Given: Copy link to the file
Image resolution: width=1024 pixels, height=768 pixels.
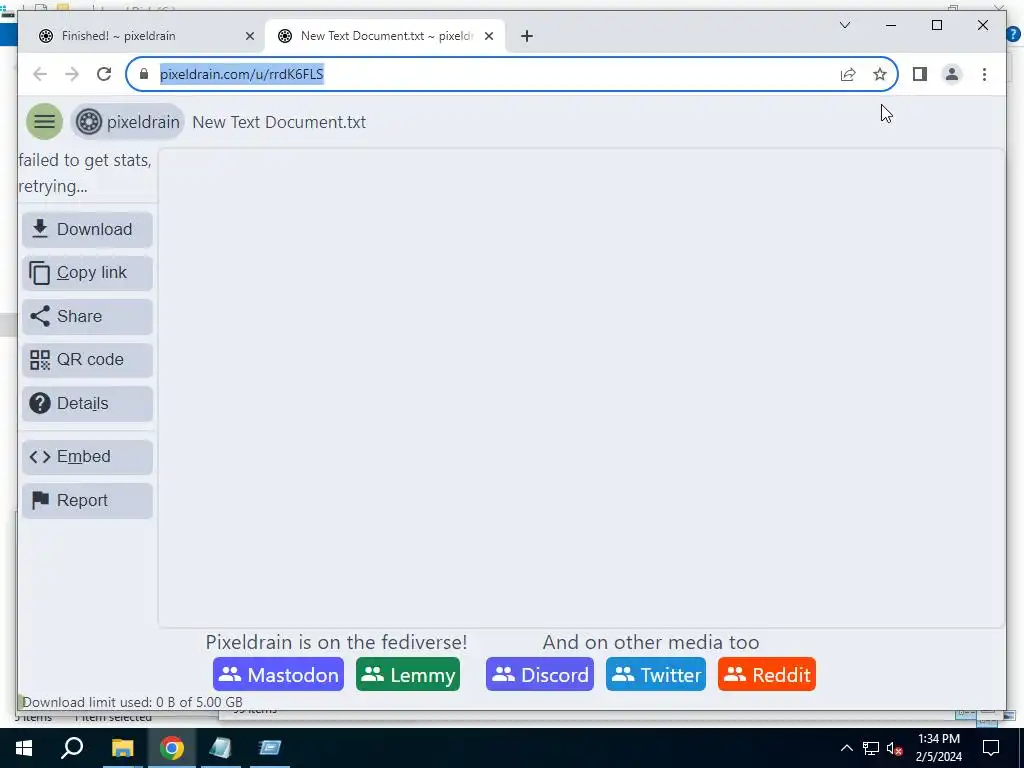Looking at the screenshot, I should [x=88, y=273].
